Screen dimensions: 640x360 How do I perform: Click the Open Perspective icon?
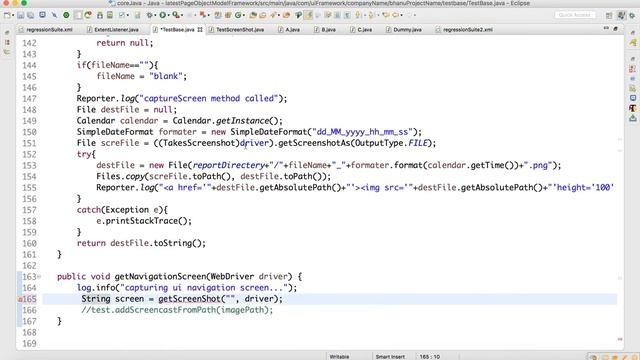point(609,16)
